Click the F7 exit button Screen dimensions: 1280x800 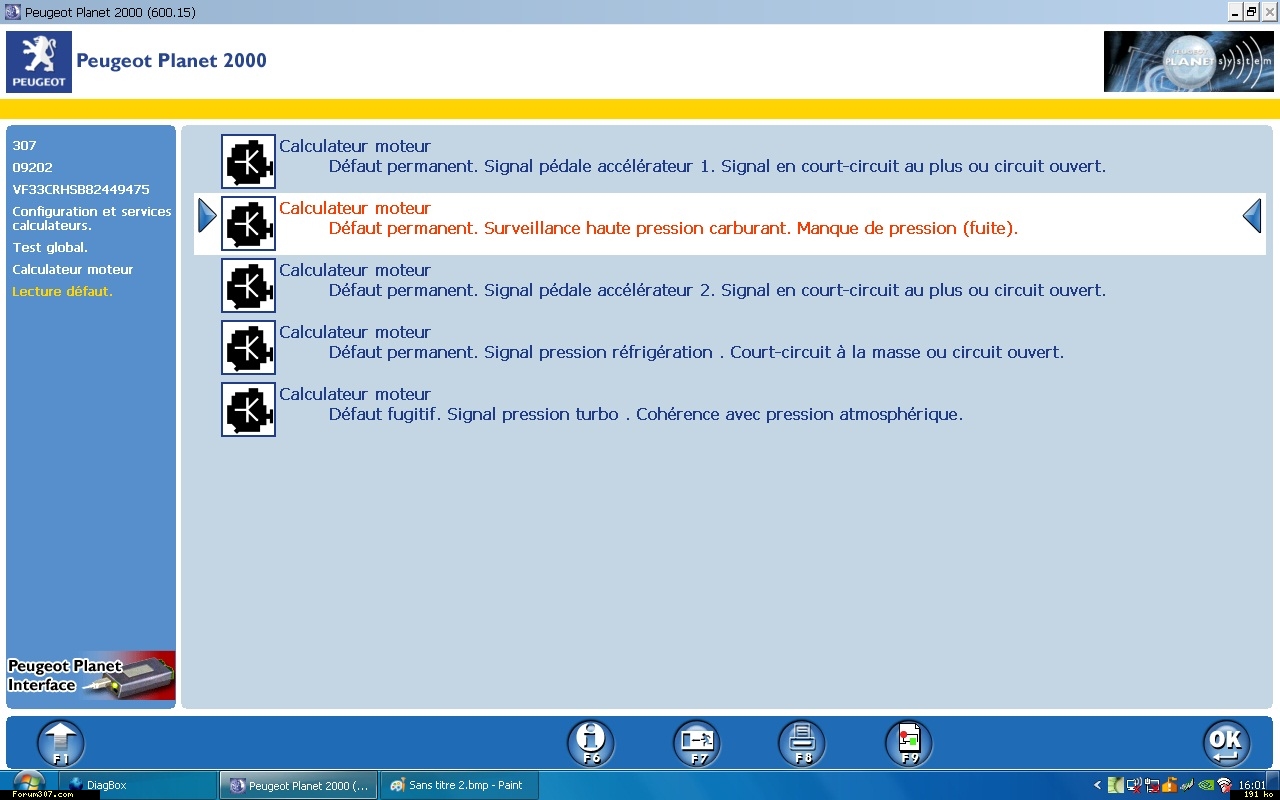pos(697,744)
